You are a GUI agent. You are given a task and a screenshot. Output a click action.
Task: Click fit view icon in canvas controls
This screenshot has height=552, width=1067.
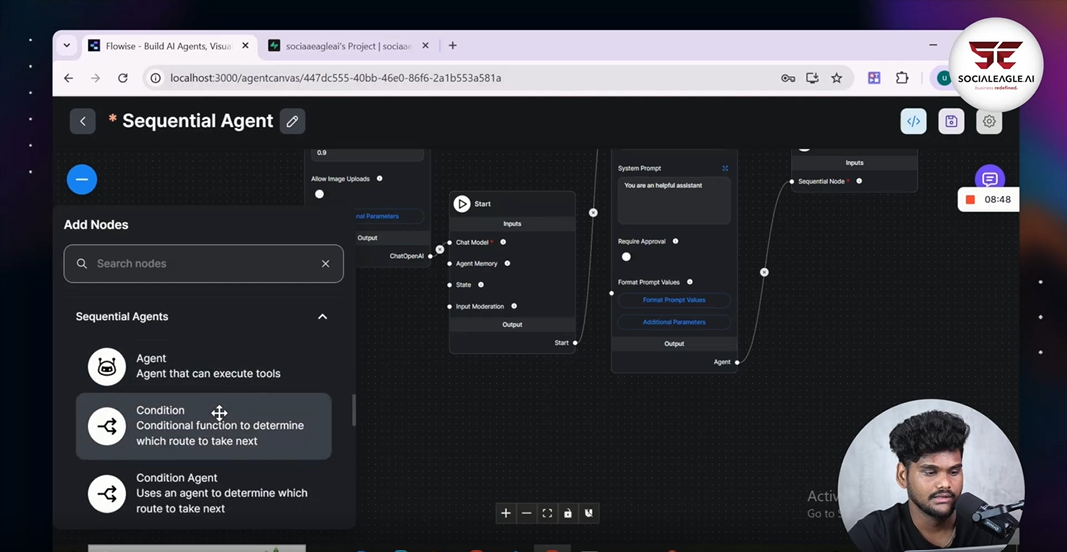point(547,513)
